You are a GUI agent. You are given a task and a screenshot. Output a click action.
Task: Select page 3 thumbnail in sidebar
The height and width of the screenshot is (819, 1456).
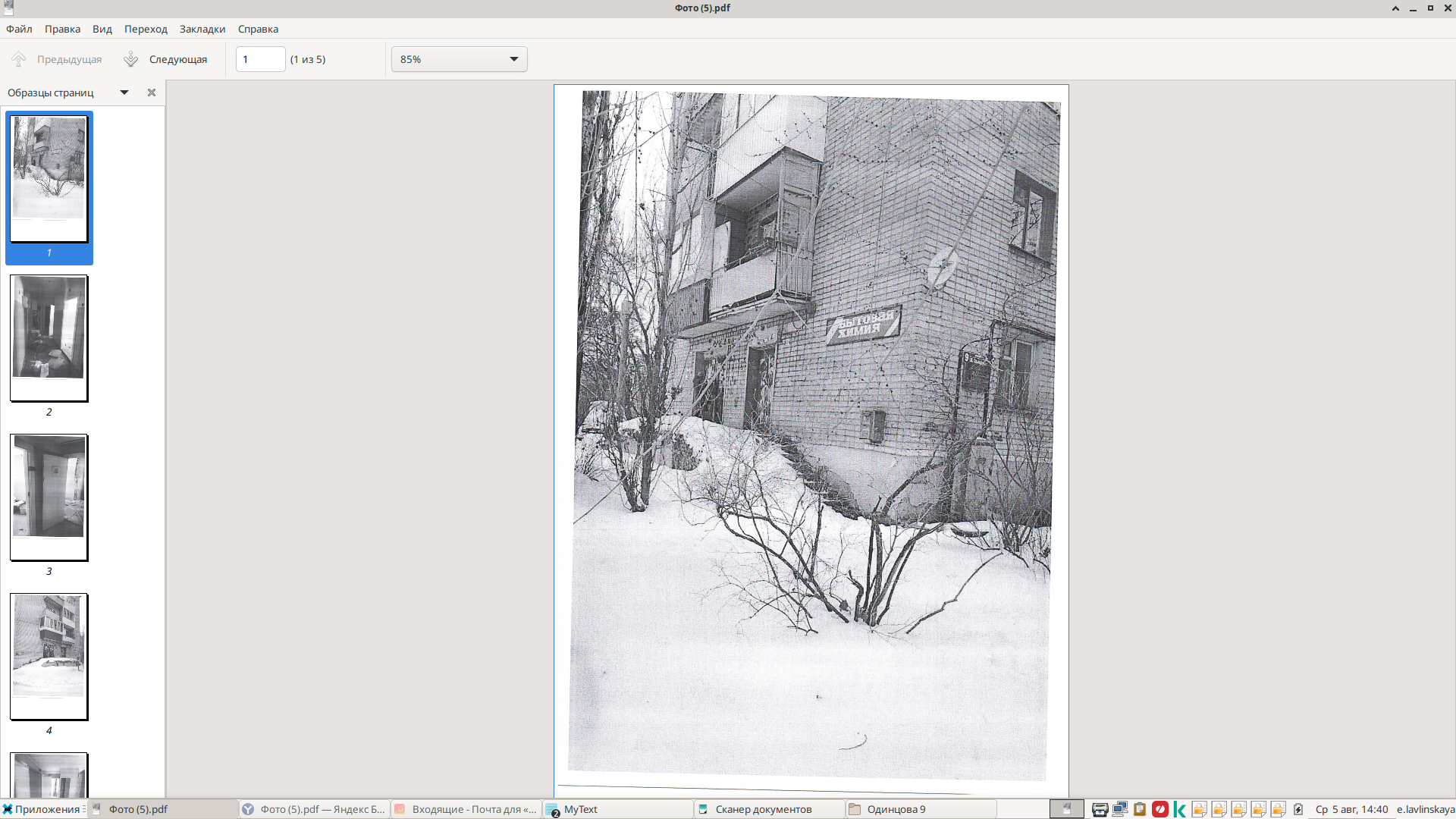coord(49,497)
